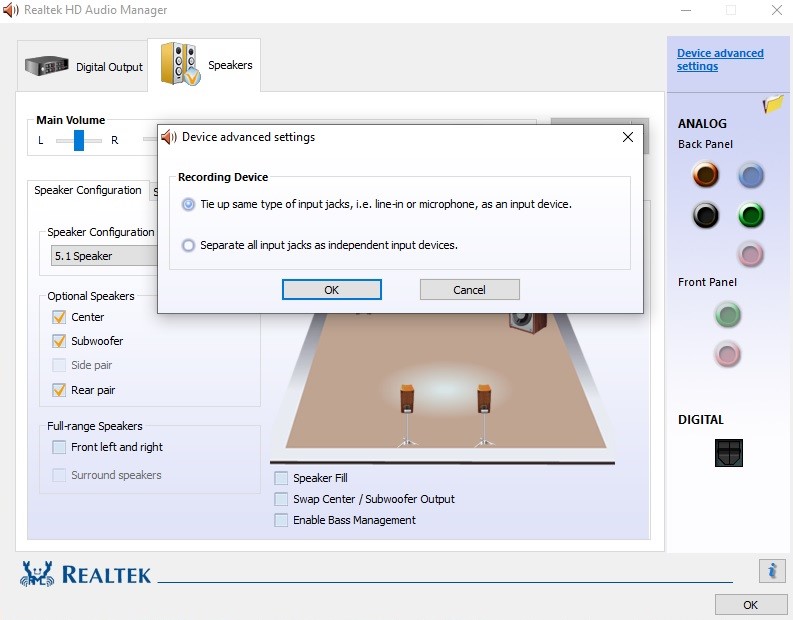The height and width of the screenshot is (620, 793).
Task: Click the blue back panel audio jack
Action: 751,175
